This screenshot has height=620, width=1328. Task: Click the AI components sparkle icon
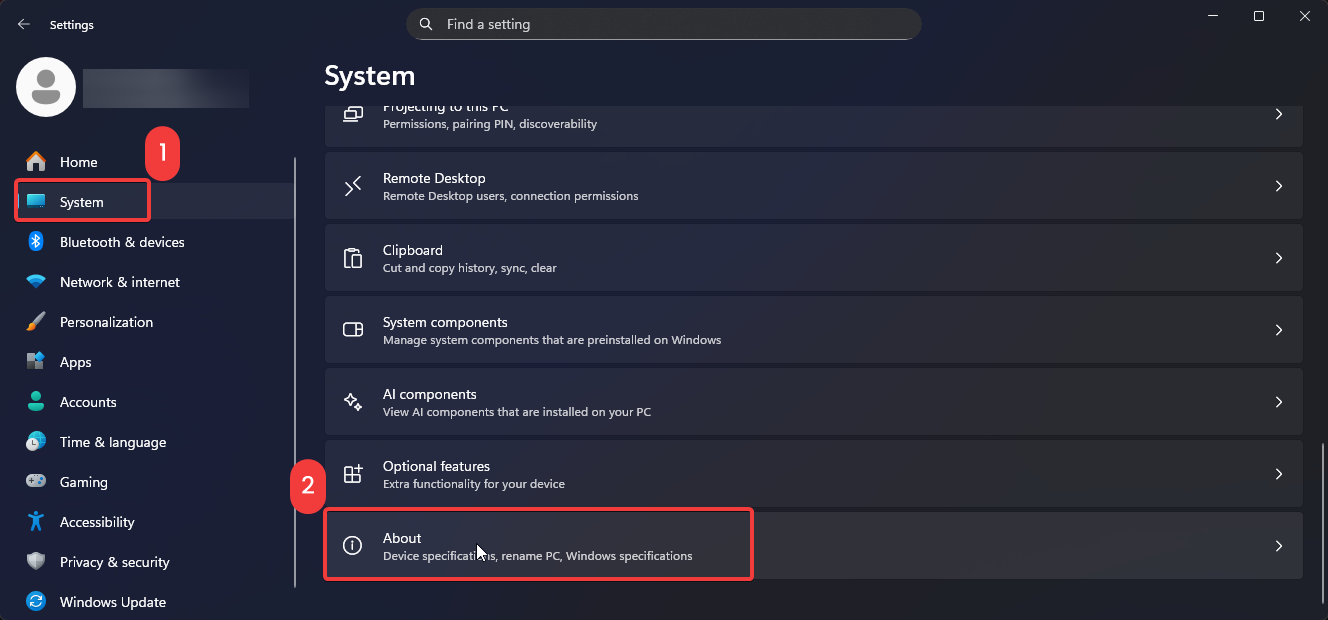click(x=353, y=402)
